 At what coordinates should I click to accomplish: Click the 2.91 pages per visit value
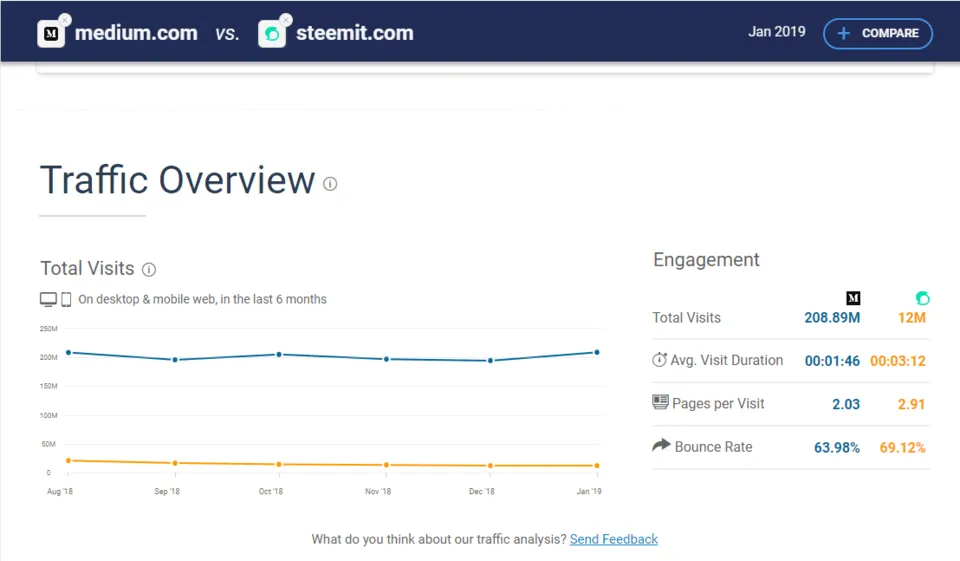[x=911, y=404]
